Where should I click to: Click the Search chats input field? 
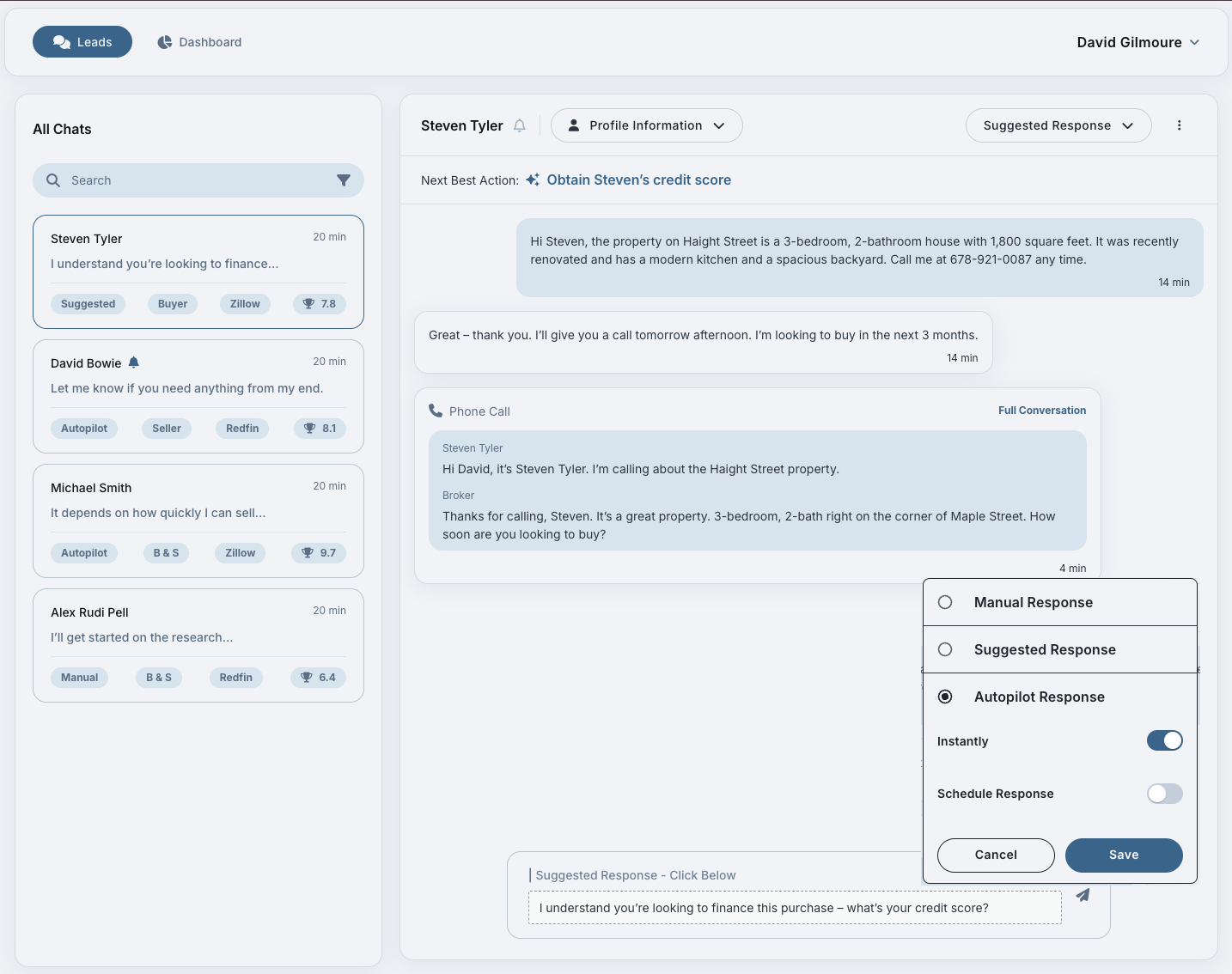[x=198, y=180]
